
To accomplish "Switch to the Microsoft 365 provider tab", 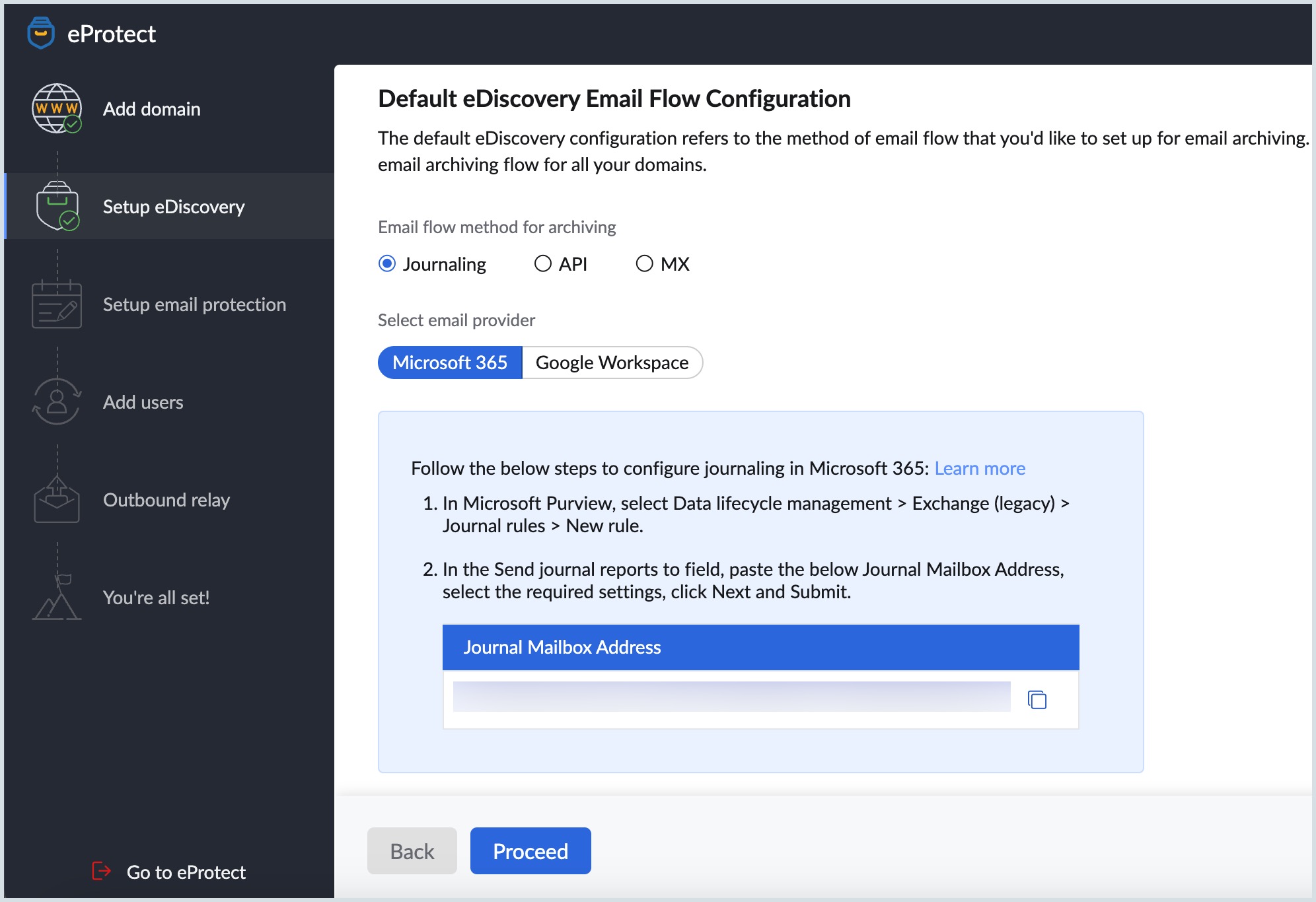I will [450, 363].
